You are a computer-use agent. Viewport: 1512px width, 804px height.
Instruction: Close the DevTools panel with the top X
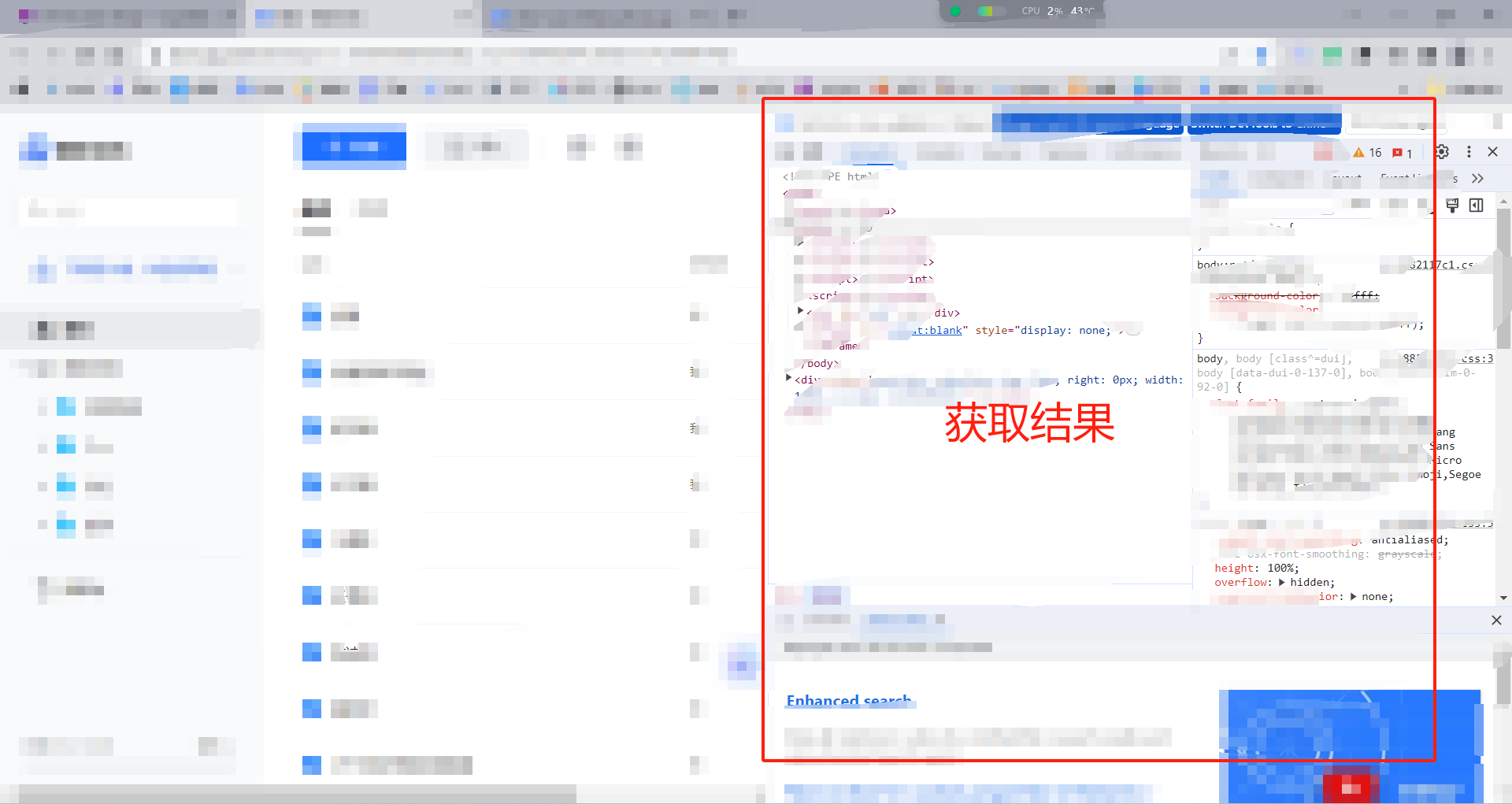pos(1492,152)
